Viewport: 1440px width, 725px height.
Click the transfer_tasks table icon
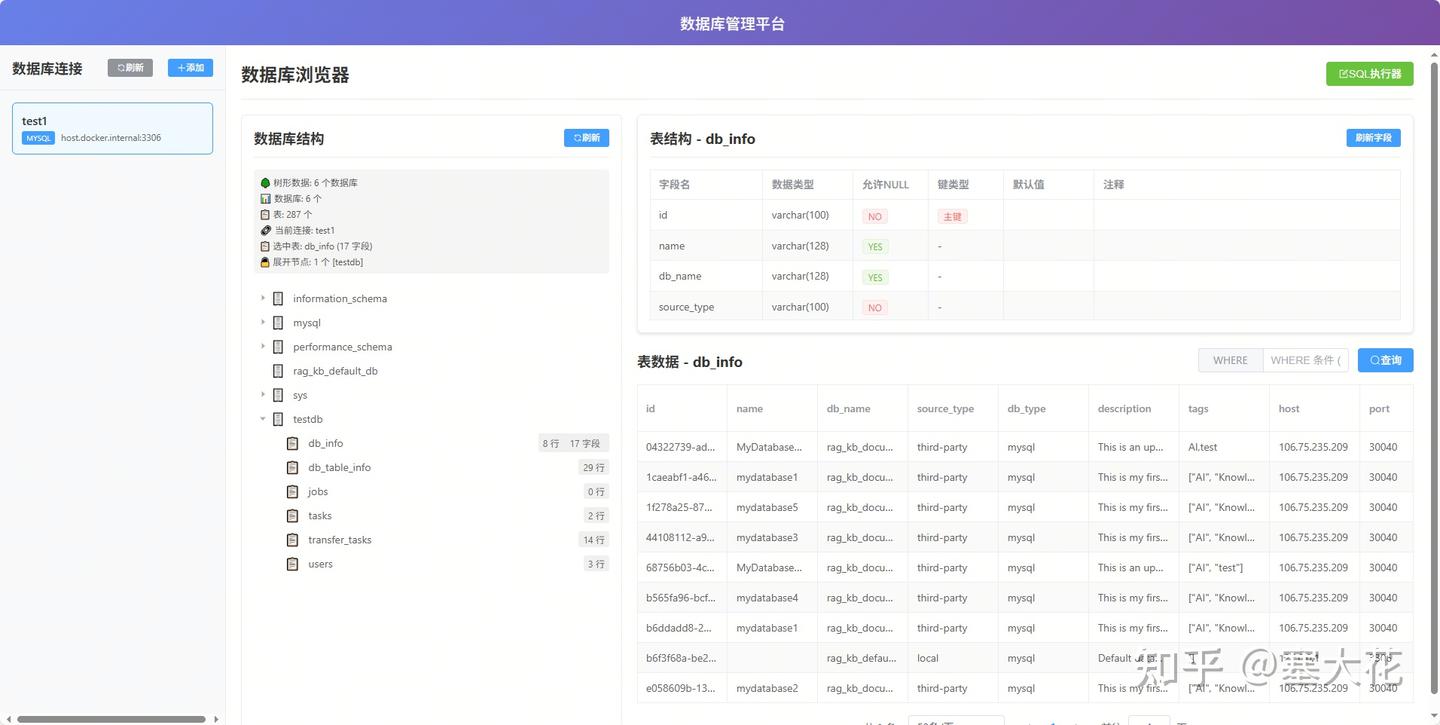point(292,539)
